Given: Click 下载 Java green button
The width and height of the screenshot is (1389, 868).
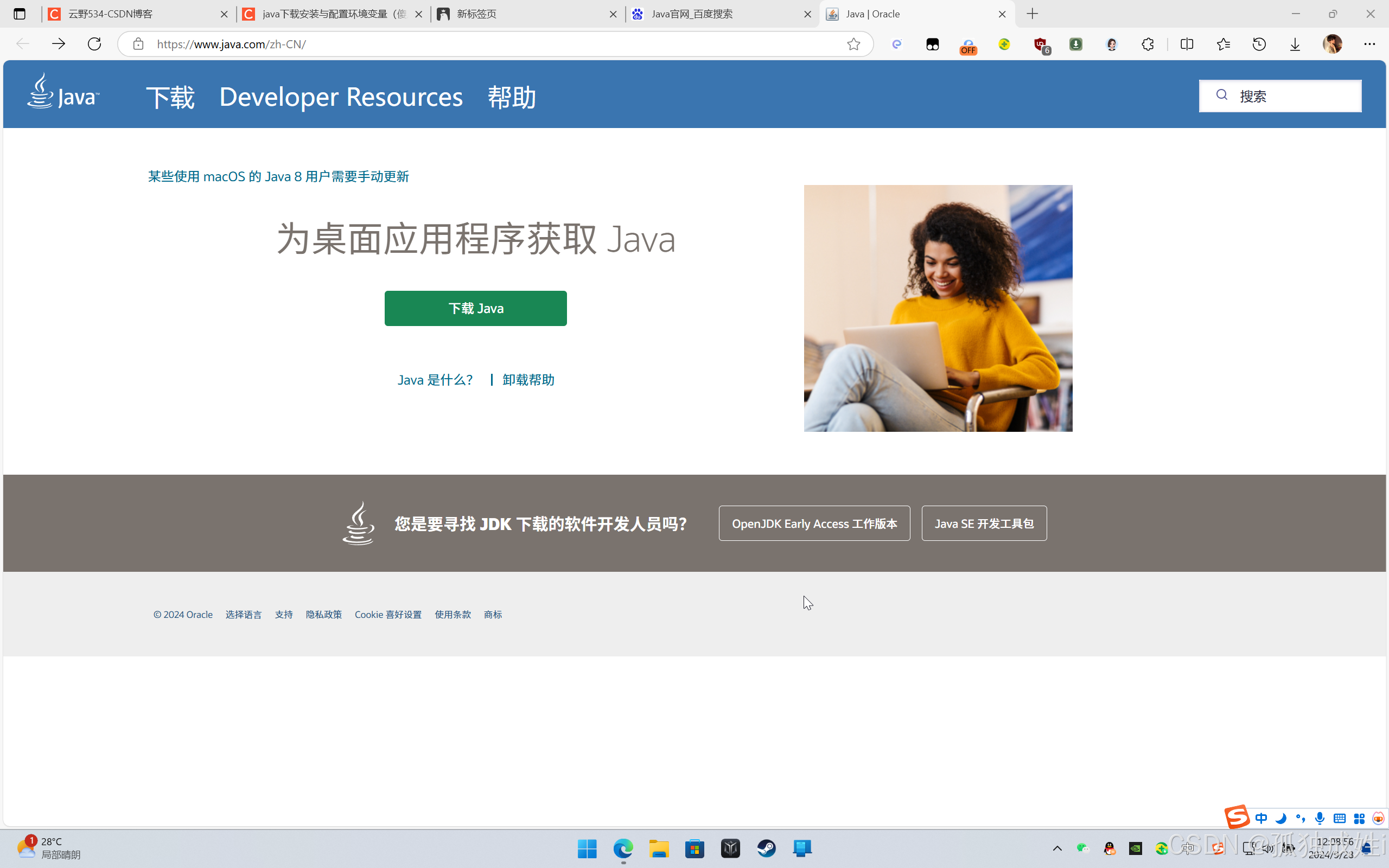Looking at the screenshot, I should click(x=476, y=308).
